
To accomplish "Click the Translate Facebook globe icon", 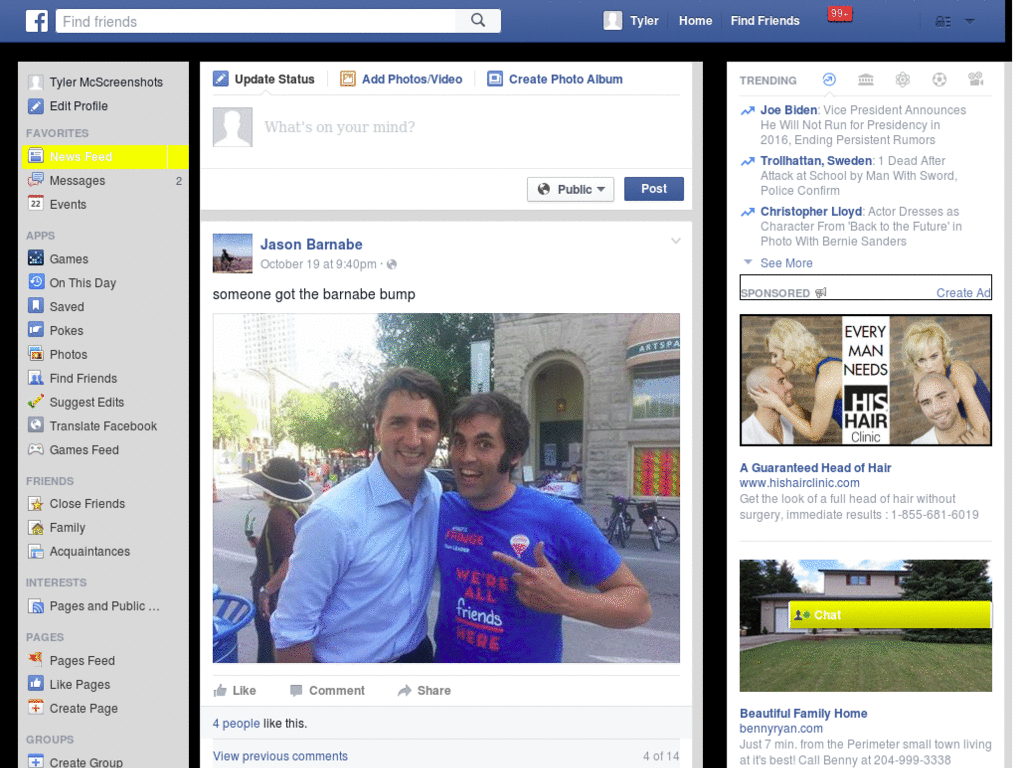I will [36, 425].
